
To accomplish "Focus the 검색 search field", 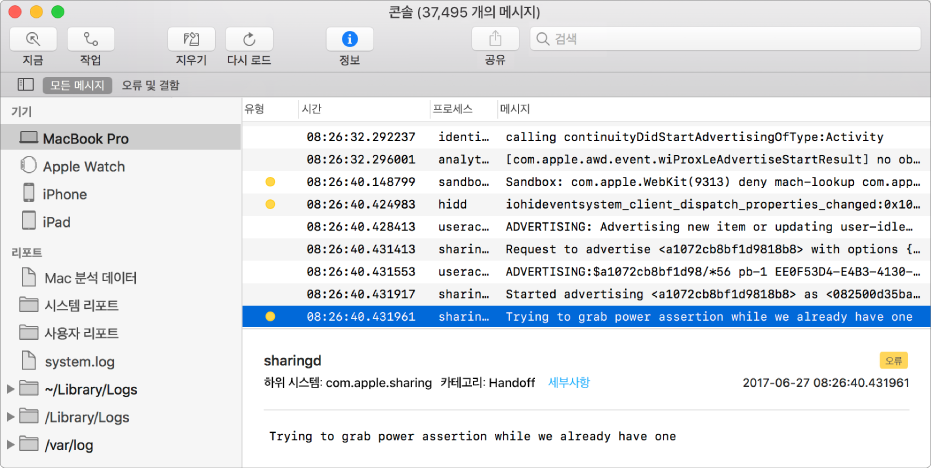I will (x=725, y=39).
